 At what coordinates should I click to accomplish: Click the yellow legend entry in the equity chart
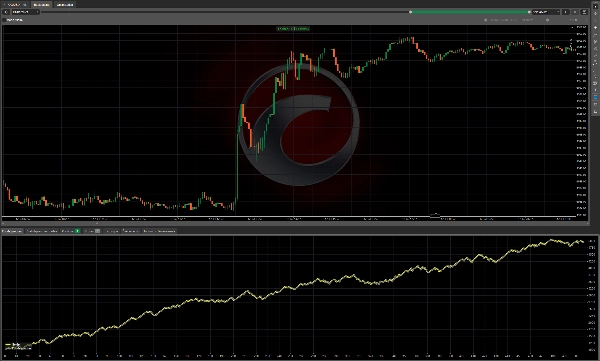[13, 345]
